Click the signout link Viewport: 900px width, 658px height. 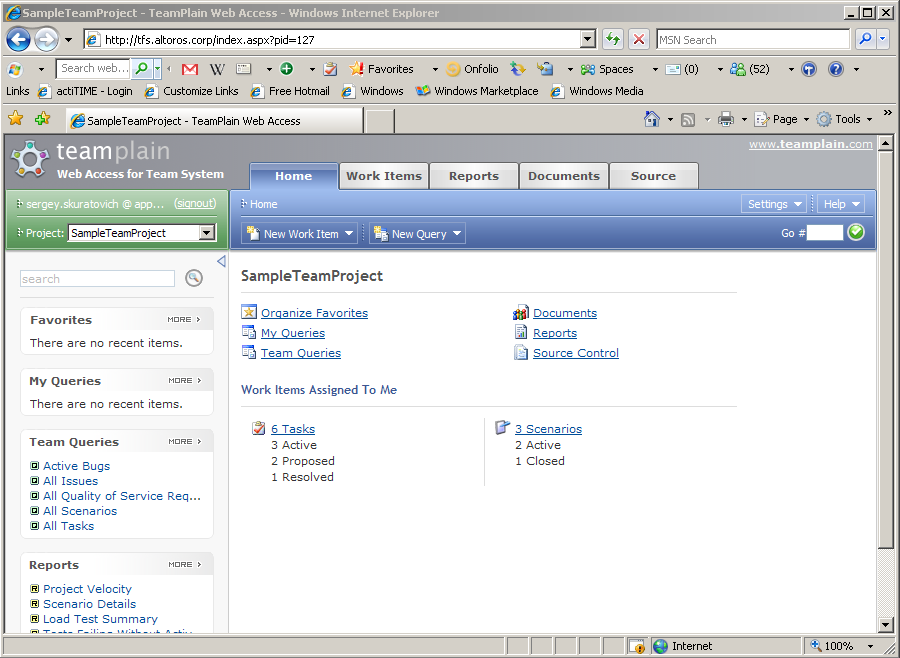tap(196, 204)
